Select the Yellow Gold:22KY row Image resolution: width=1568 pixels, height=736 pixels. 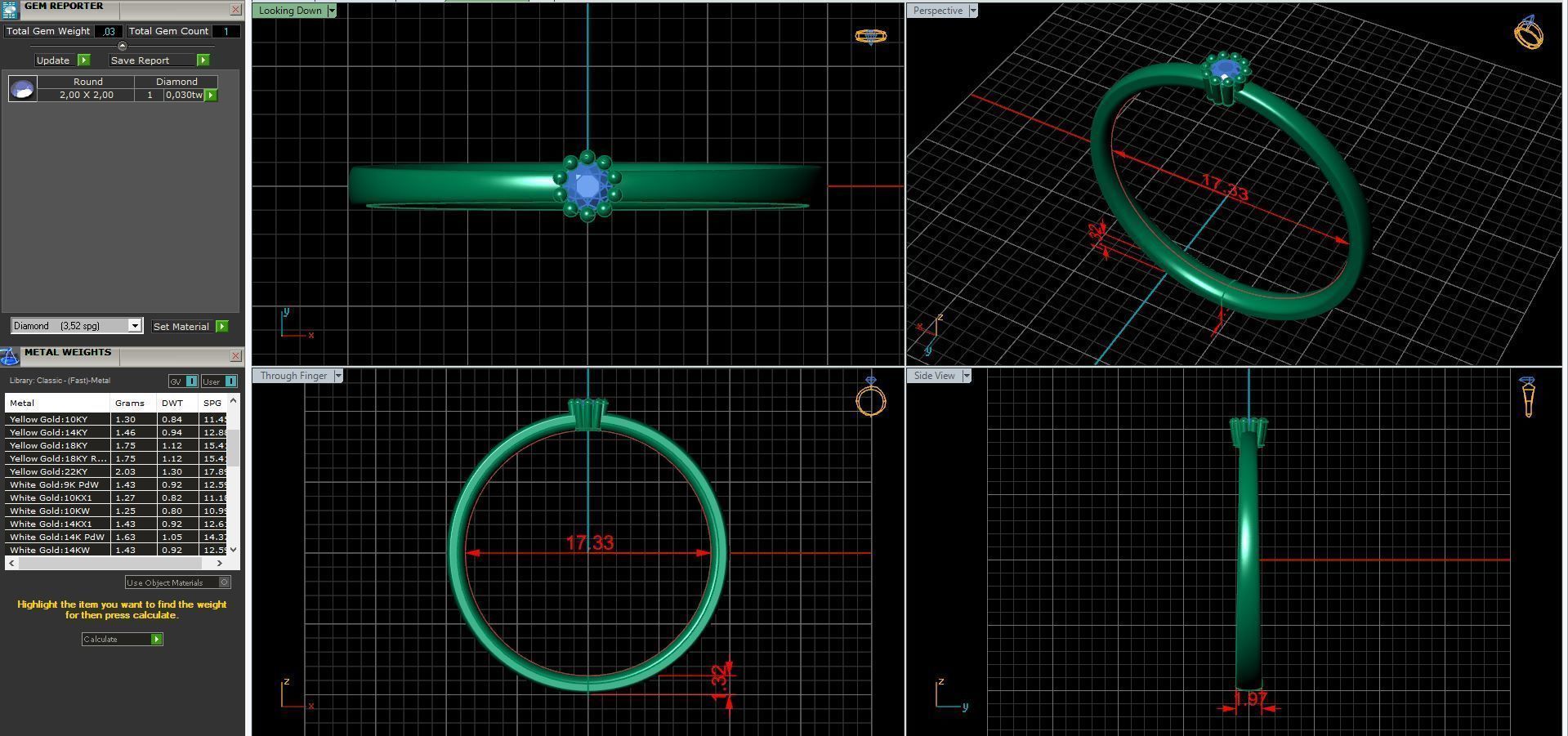pyautogui.click(x=116, y=471)
